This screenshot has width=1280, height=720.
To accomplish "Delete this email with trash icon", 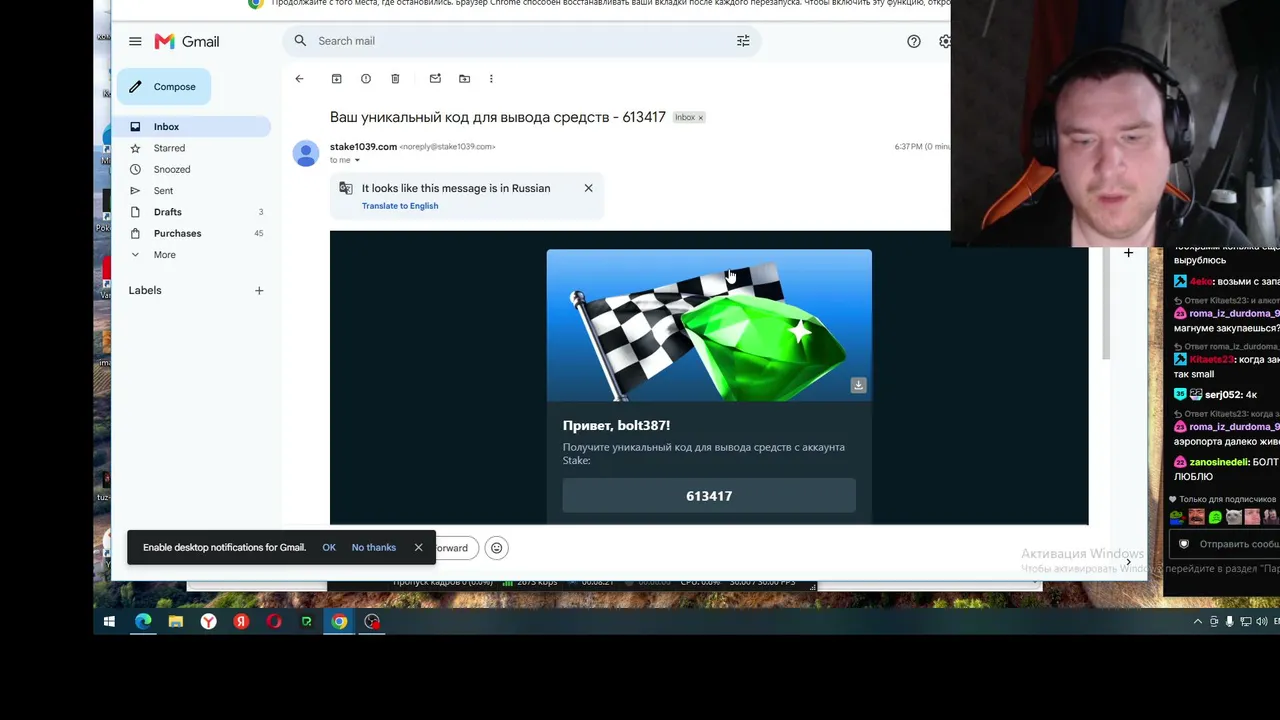I will click(395, 79).
